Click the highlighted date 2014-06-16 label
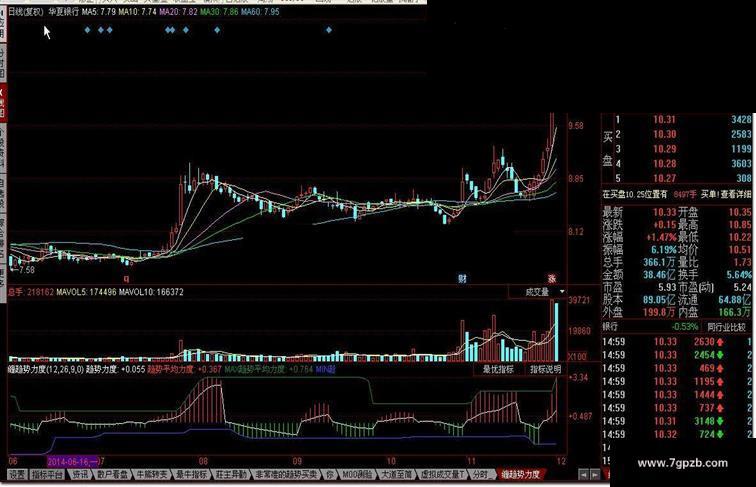Viewport: 756px width, 487px height. 73,461
